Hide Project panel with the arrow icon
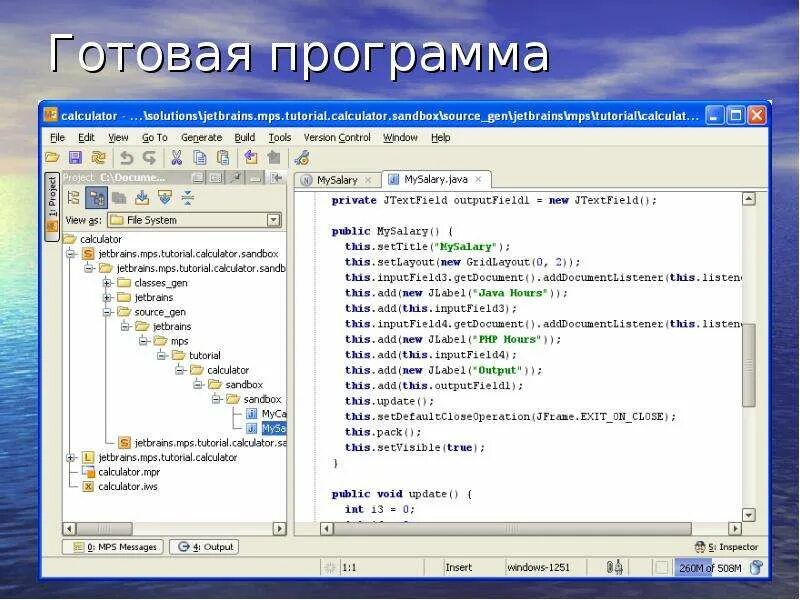800x600 pixels. pyautogui.click(x=276, y=178)
